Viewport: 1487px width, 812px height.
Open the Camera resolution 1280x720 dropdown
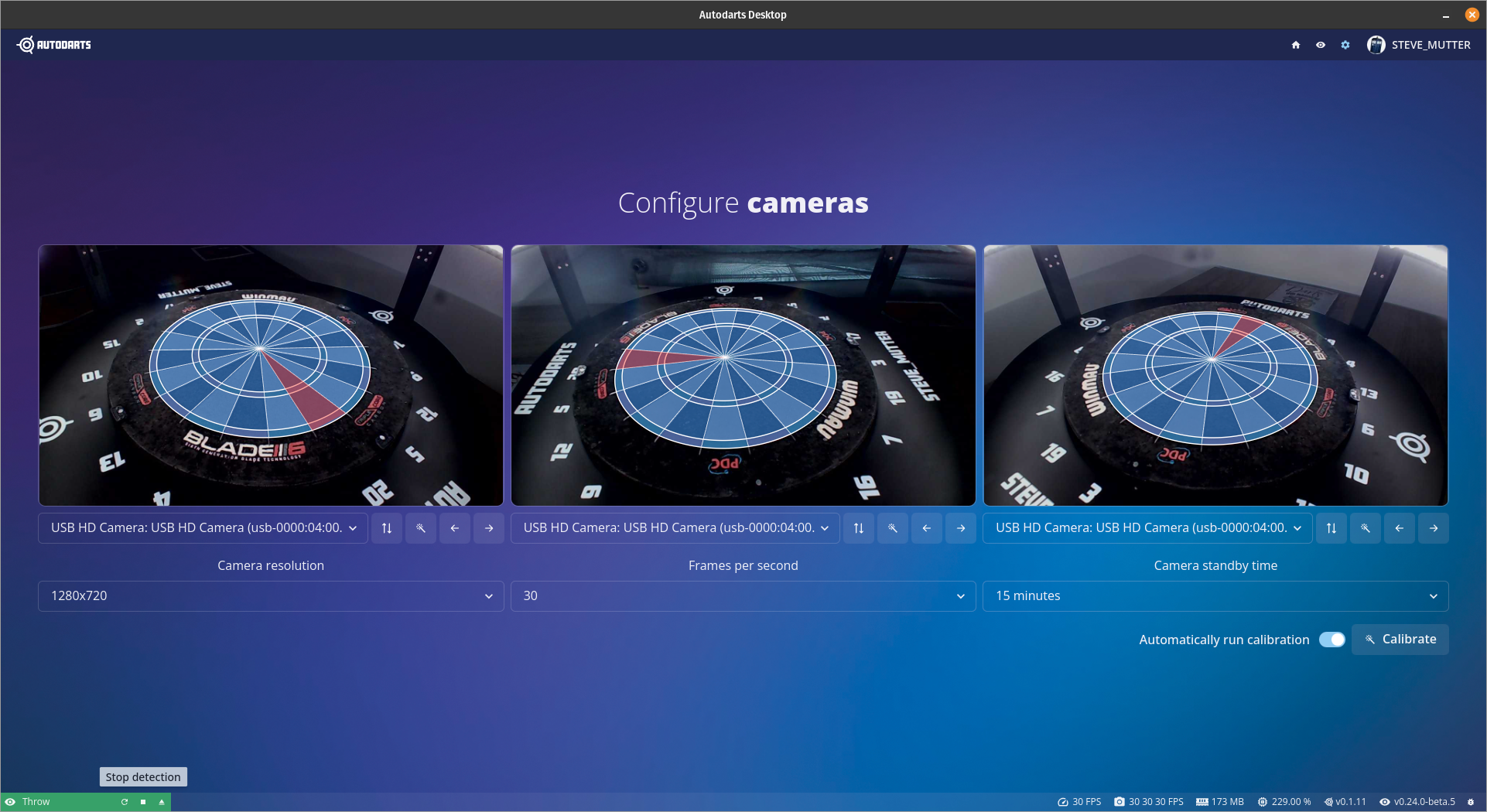(x=271, y=596)
